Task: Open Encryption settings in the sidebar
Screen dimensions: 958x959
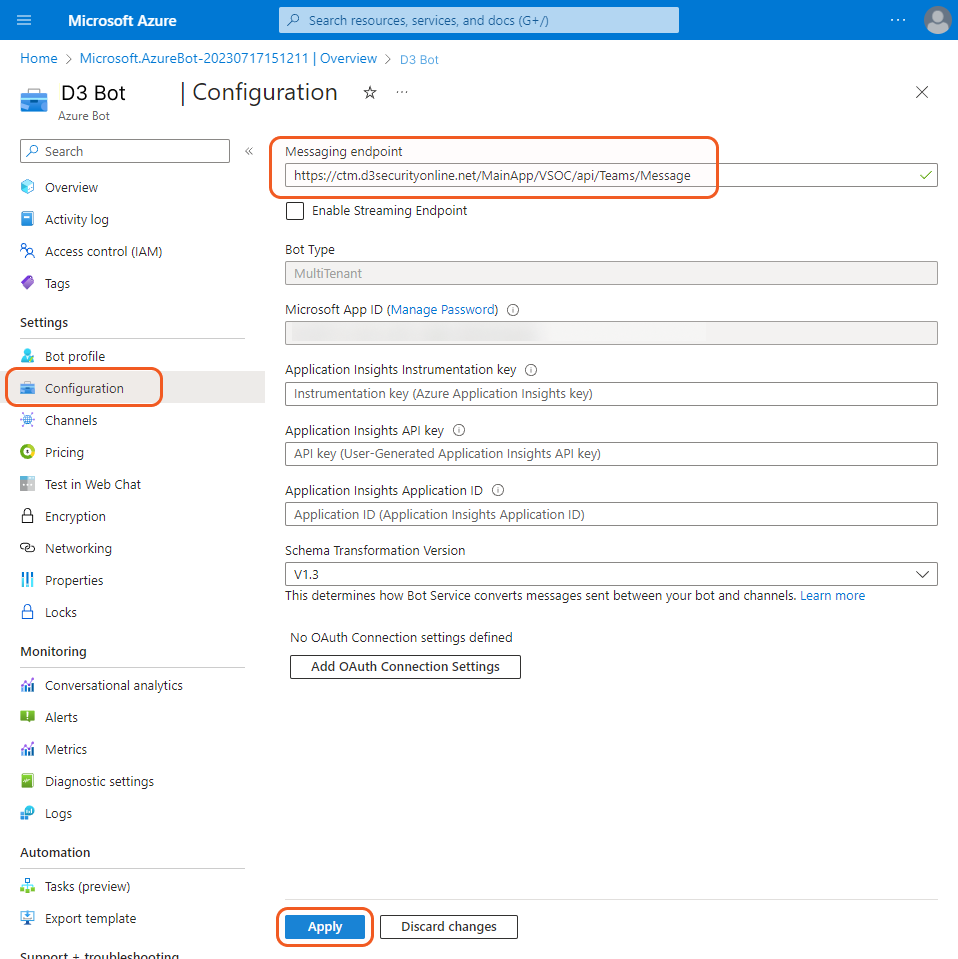Action: tap(75, 516)
